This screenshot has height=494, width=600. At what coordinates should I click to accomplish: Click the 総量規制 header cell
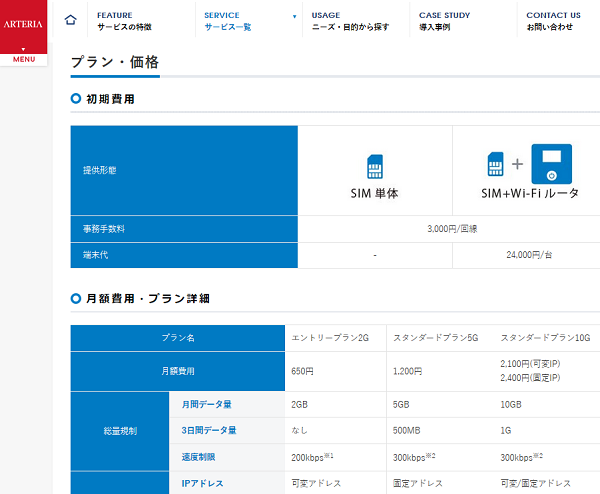pos(120,431)
